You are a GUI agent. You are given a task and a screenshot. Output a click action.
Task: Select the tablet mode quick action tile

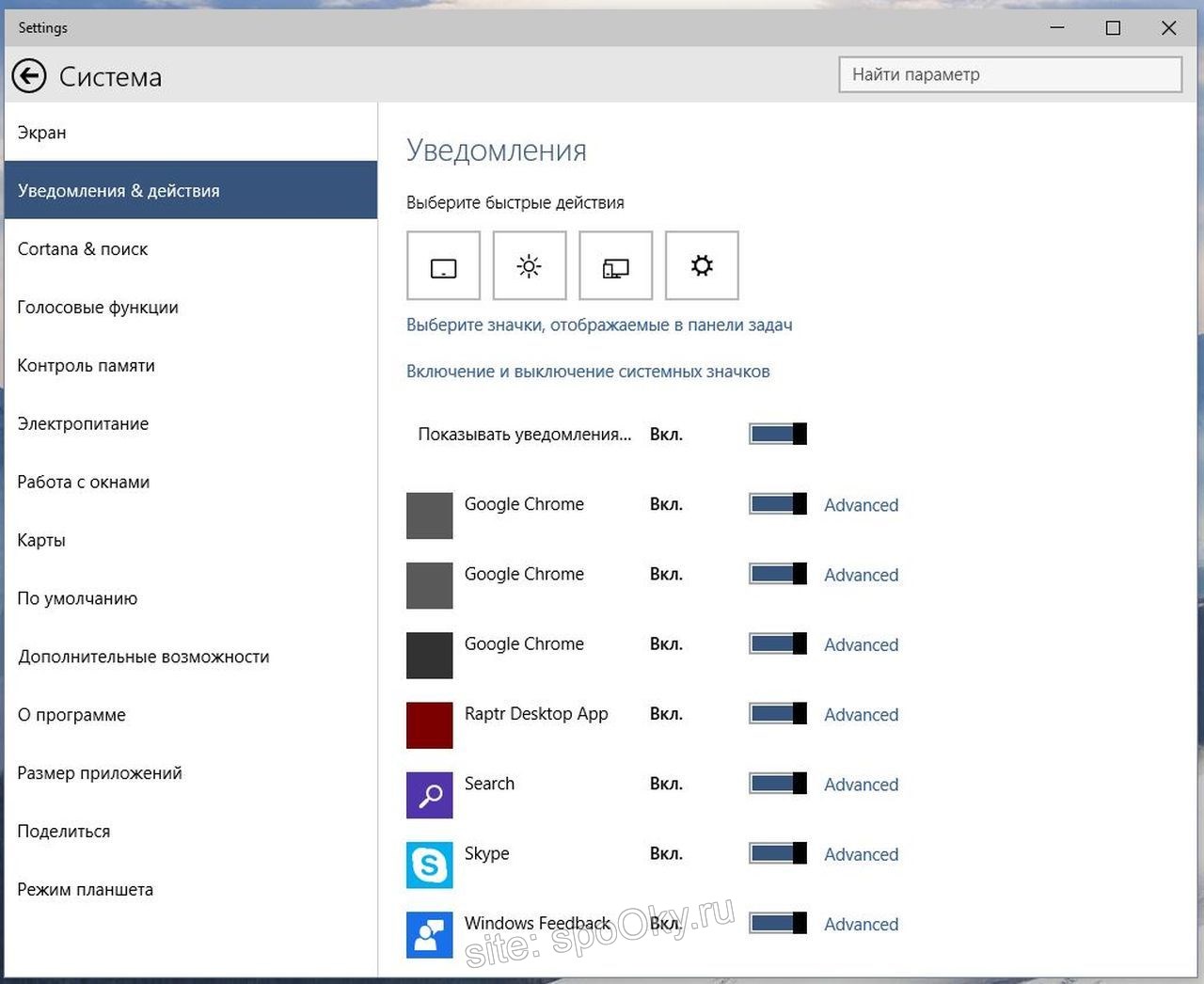pyautogui.click(x=444, y=265)
